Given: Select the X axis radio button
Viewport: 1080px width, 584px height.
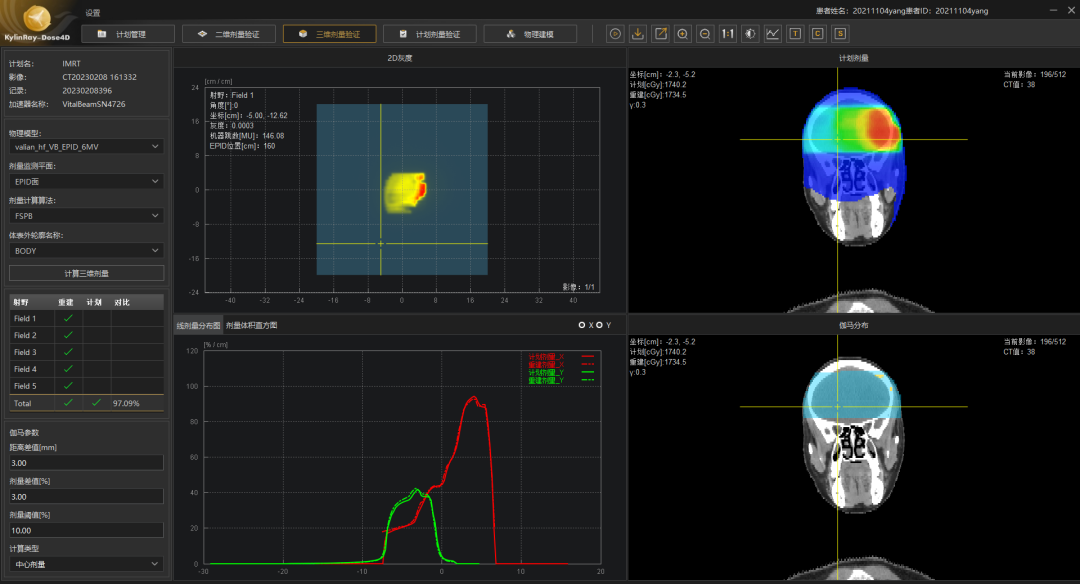Looking at the screenshot, I should click(x=581, y=325).
